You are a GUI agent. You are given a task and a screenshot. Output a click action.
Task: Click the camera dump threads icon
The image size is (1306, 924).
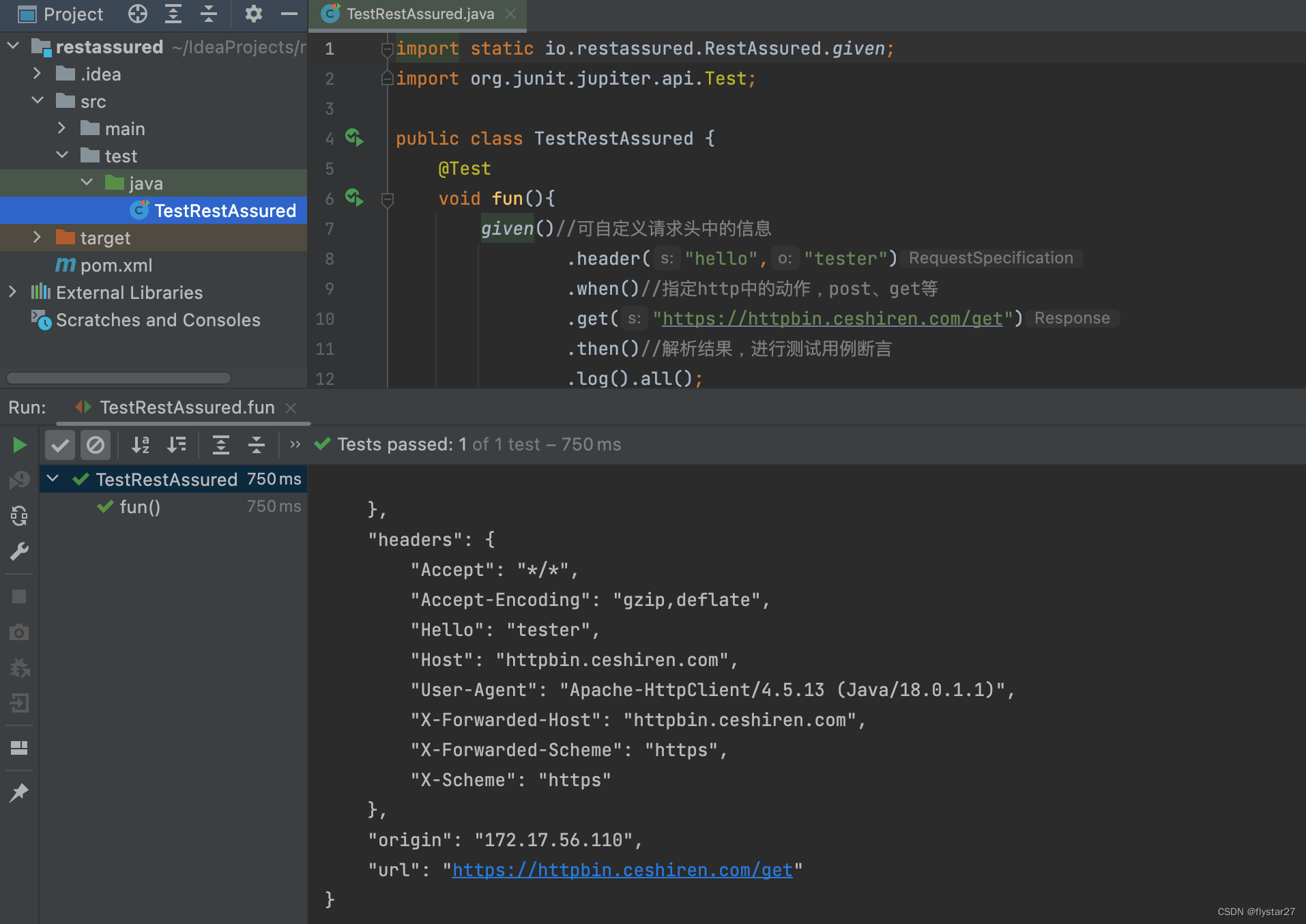[19, 632]
